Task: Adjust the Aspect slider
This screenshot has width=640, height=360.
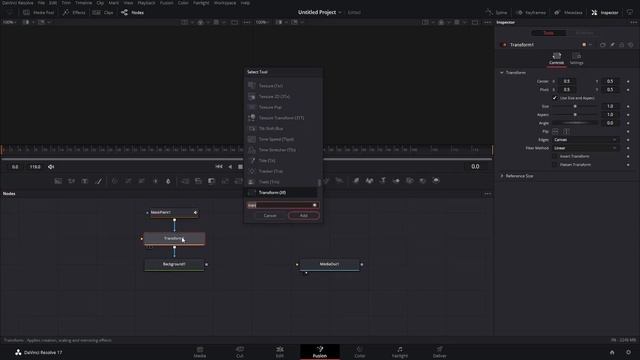Action: [x=575, y=115]
